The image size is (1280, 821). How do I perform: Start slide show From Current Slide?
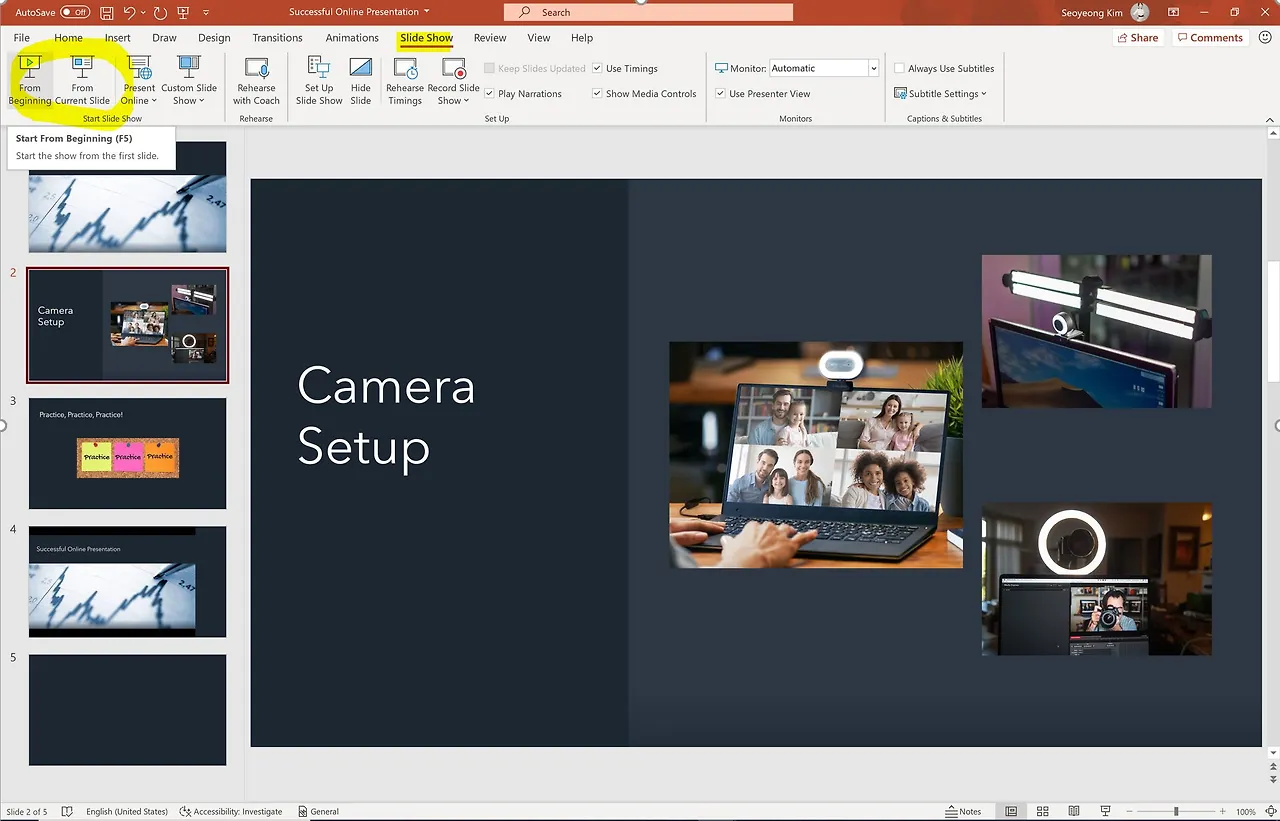click(82, 80)
